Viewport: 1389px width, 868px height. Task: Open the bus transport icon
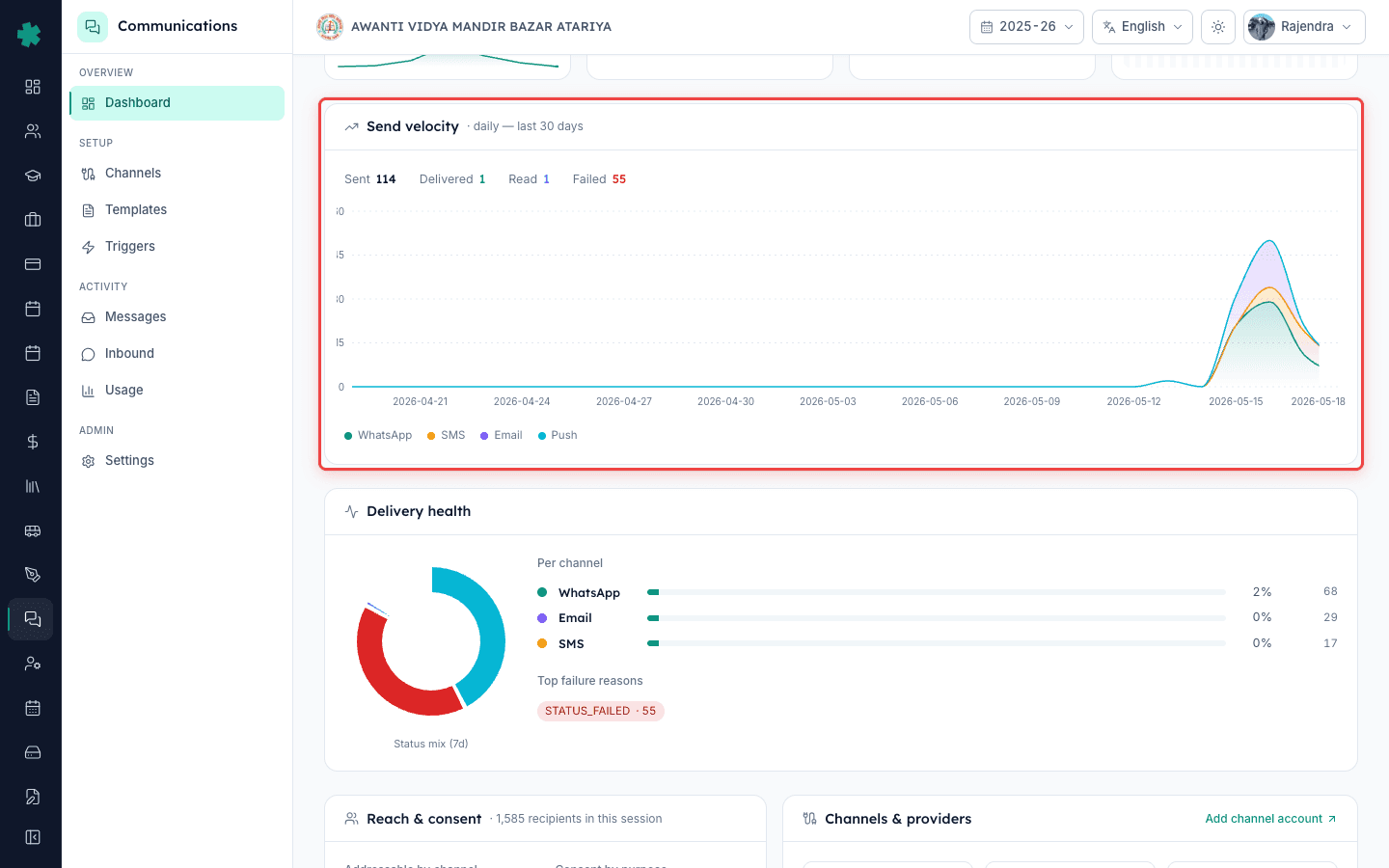(x=33, y=530)
